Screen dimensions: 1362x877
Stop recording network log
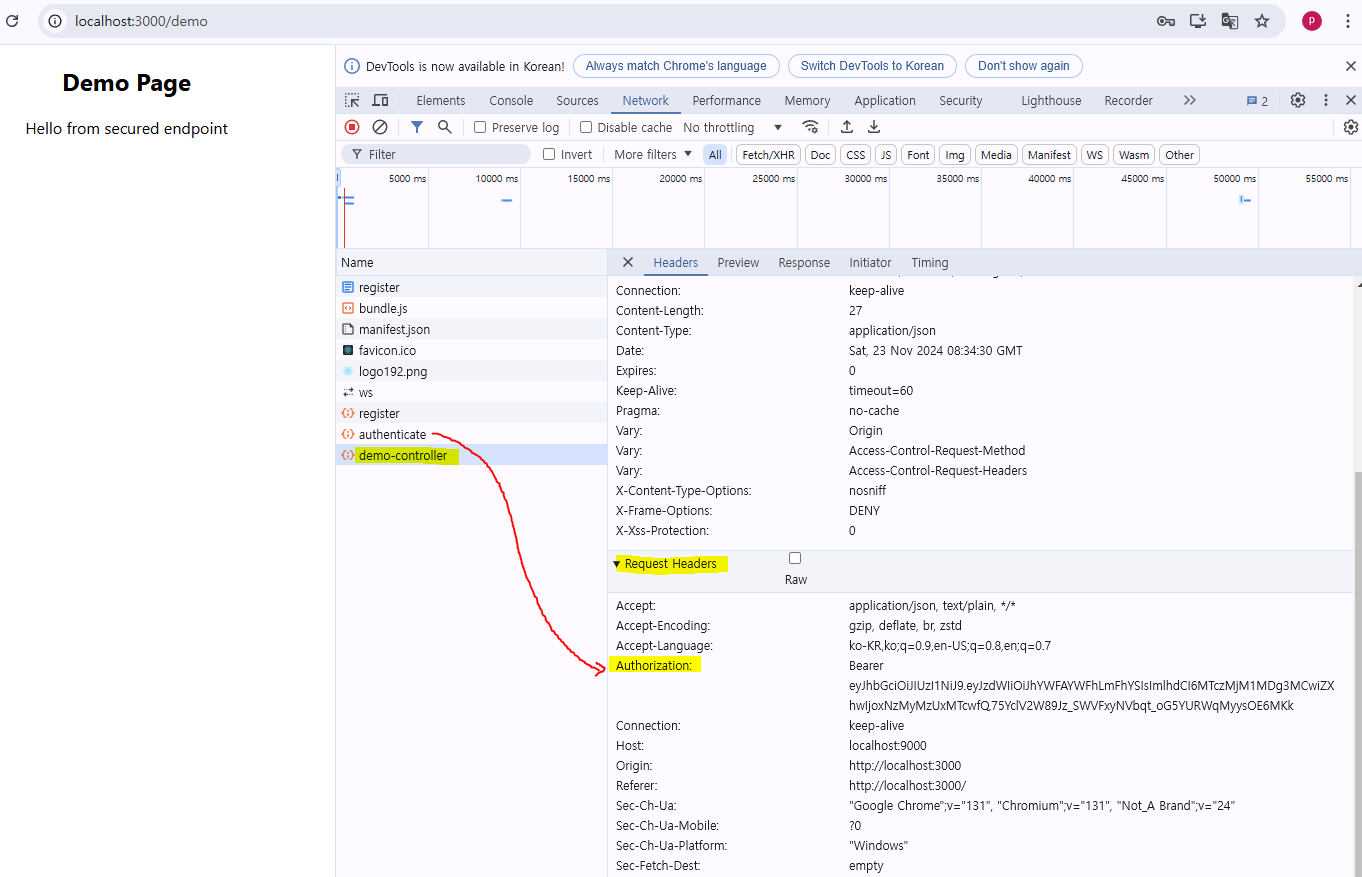coord(352,127)
